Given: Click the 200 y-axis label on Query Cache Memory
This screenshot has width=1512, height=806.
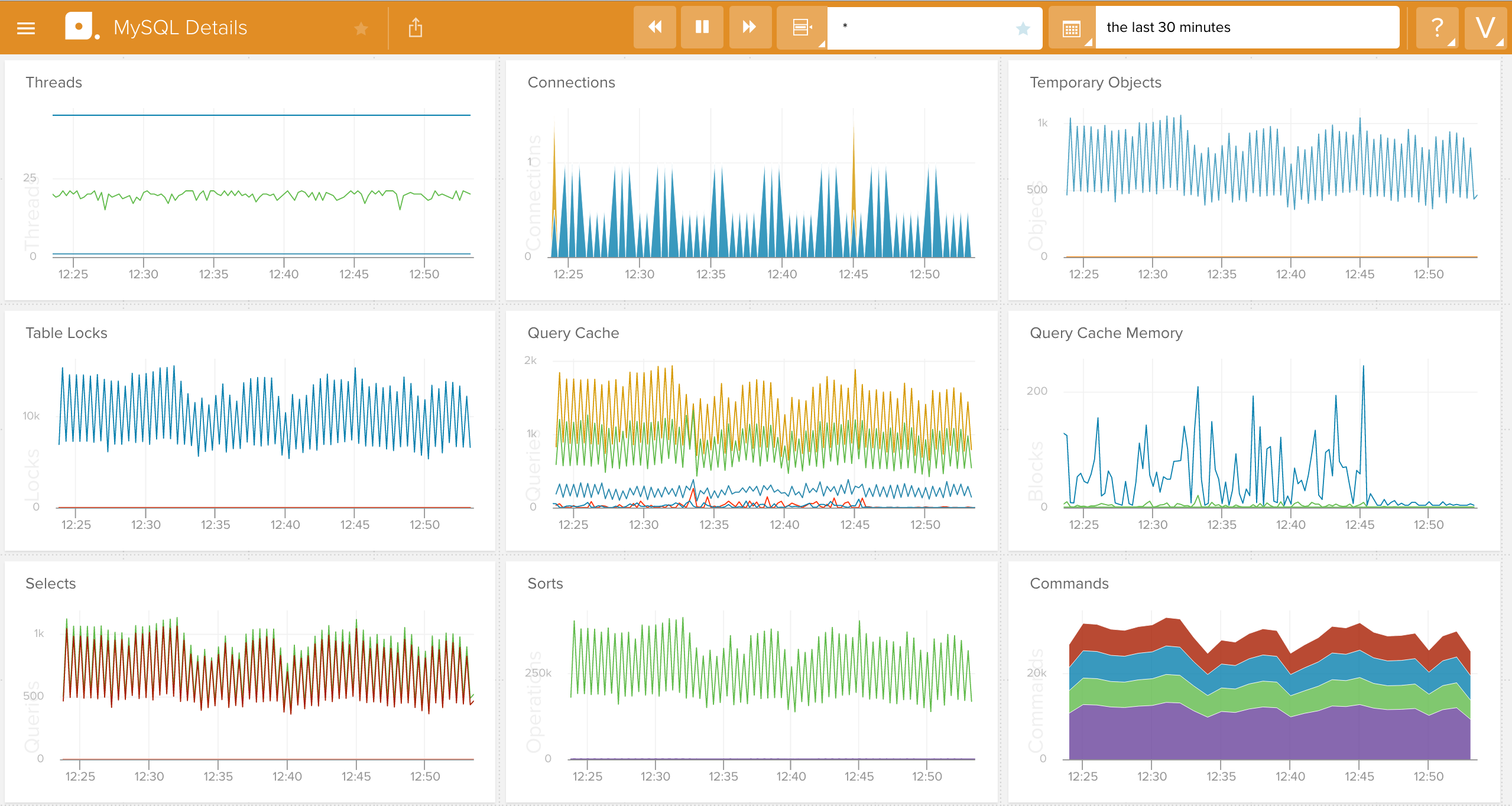Looking at the screenshot, I should [1037, 391].
